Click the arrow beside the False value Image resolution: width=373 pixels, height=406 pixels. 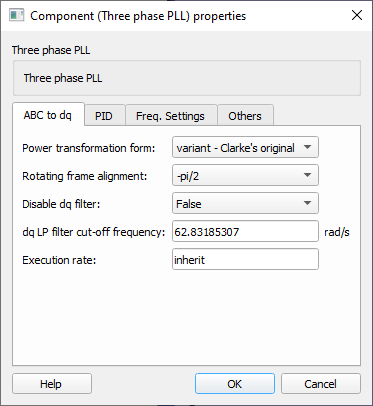click(308, 203)
